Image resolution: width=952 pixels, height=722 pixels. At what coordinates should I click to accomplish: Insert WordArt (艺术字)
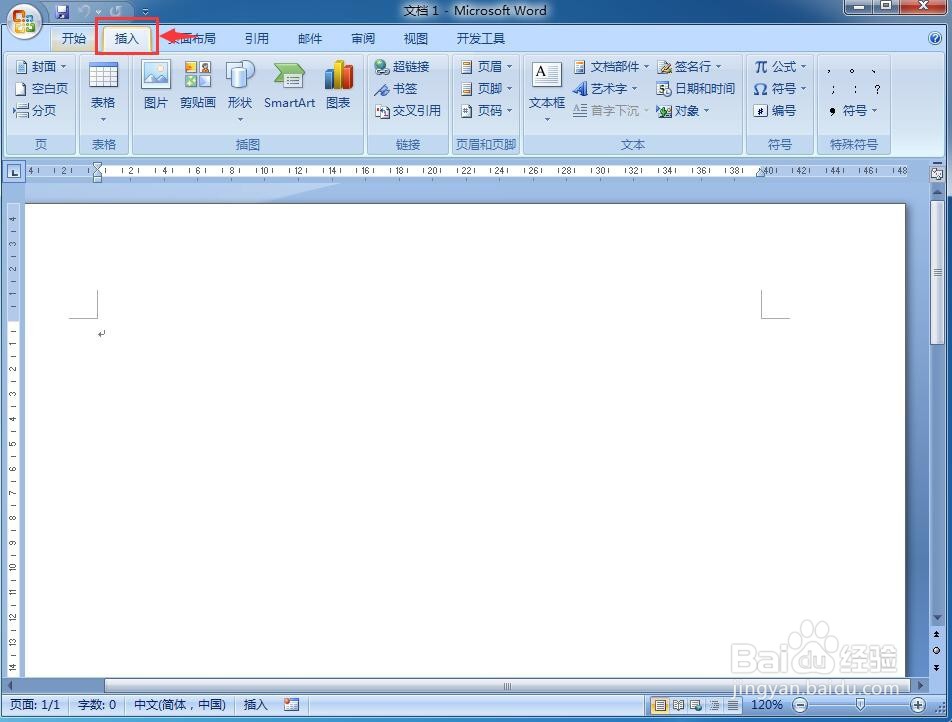605,89
